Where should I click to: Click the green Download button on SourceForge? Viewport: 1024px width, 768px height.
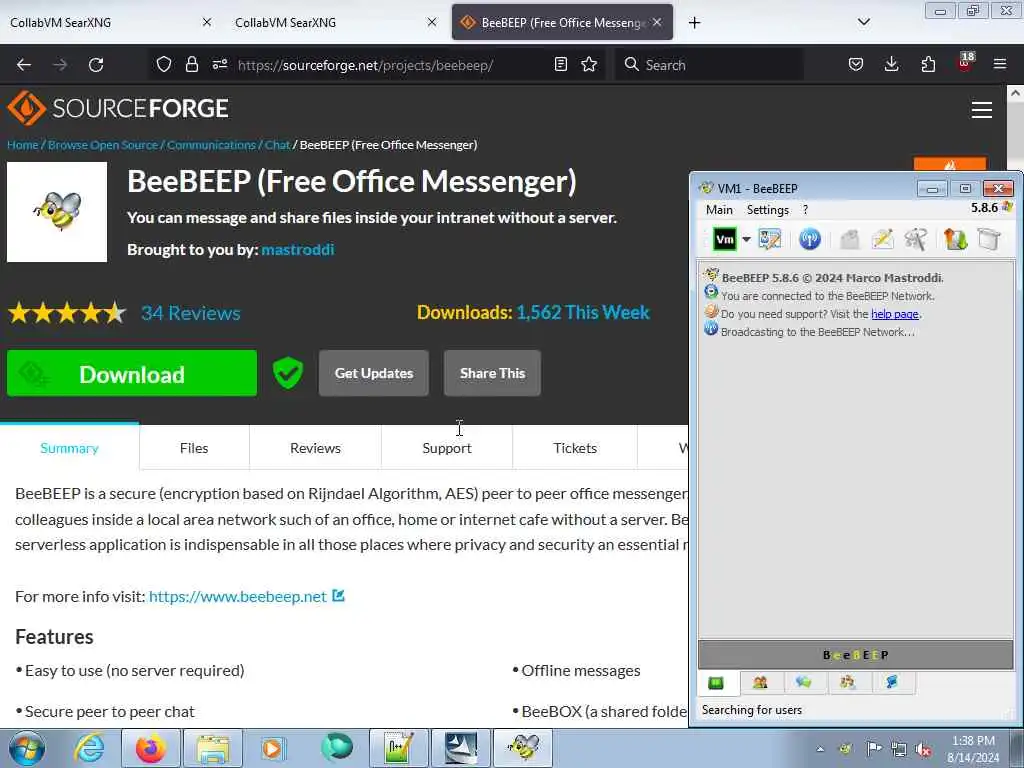pyautogui.click(x=132, y=373)
